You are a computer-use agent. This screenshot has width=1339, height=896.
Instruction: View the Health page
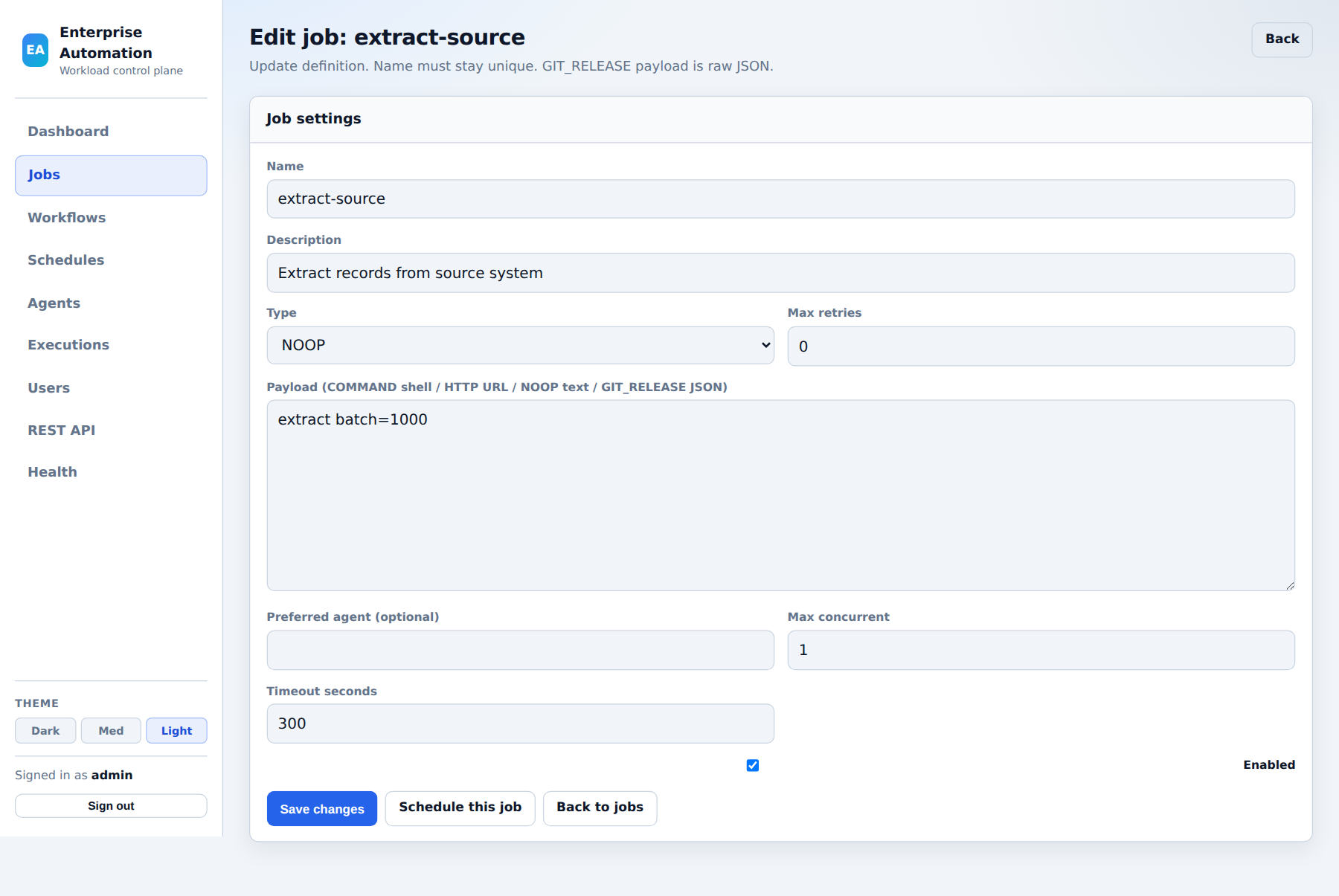click(x=111, y=472)
